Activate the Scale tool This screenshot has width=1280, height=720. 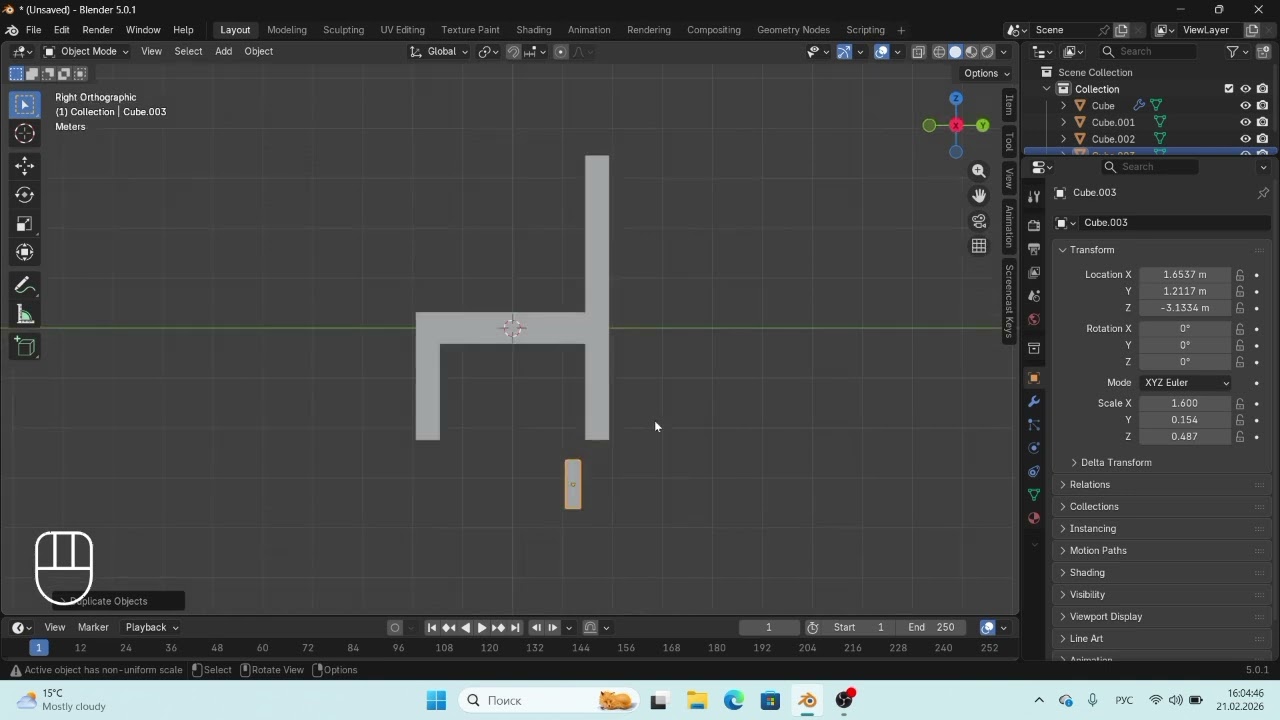click(x=25, y=224)
